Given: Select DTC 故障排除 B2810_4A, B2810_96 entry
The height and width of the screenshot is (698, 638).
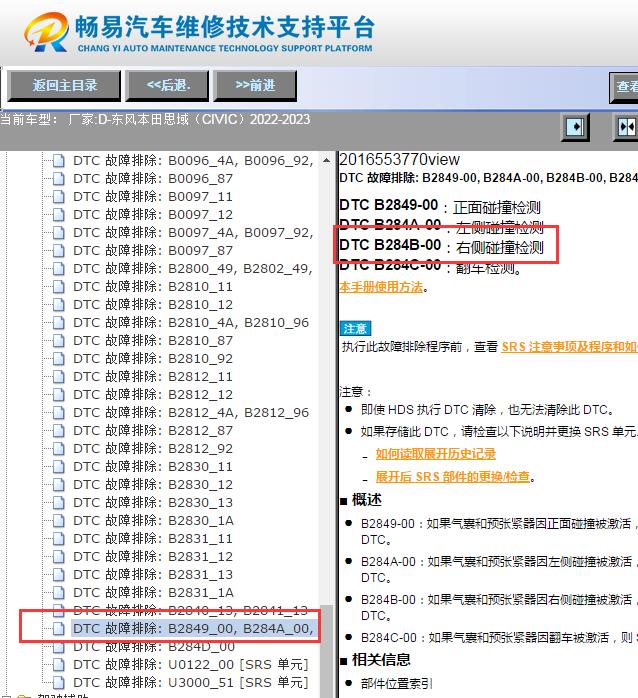Looking at the screenshot, I should point(191,322).
